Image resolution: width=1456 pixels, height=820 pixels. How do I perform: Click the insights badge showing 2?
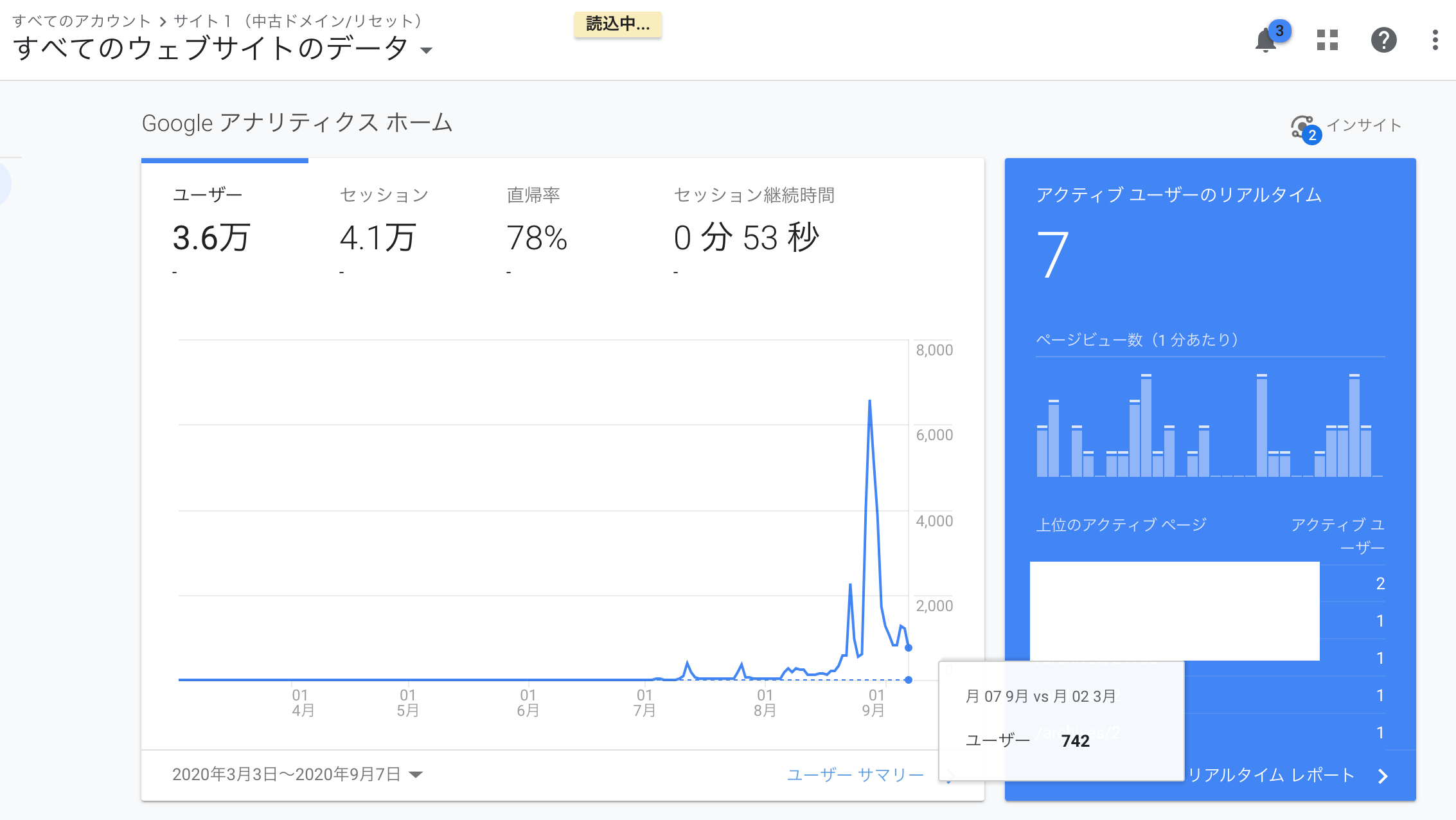click(1313, 136)
